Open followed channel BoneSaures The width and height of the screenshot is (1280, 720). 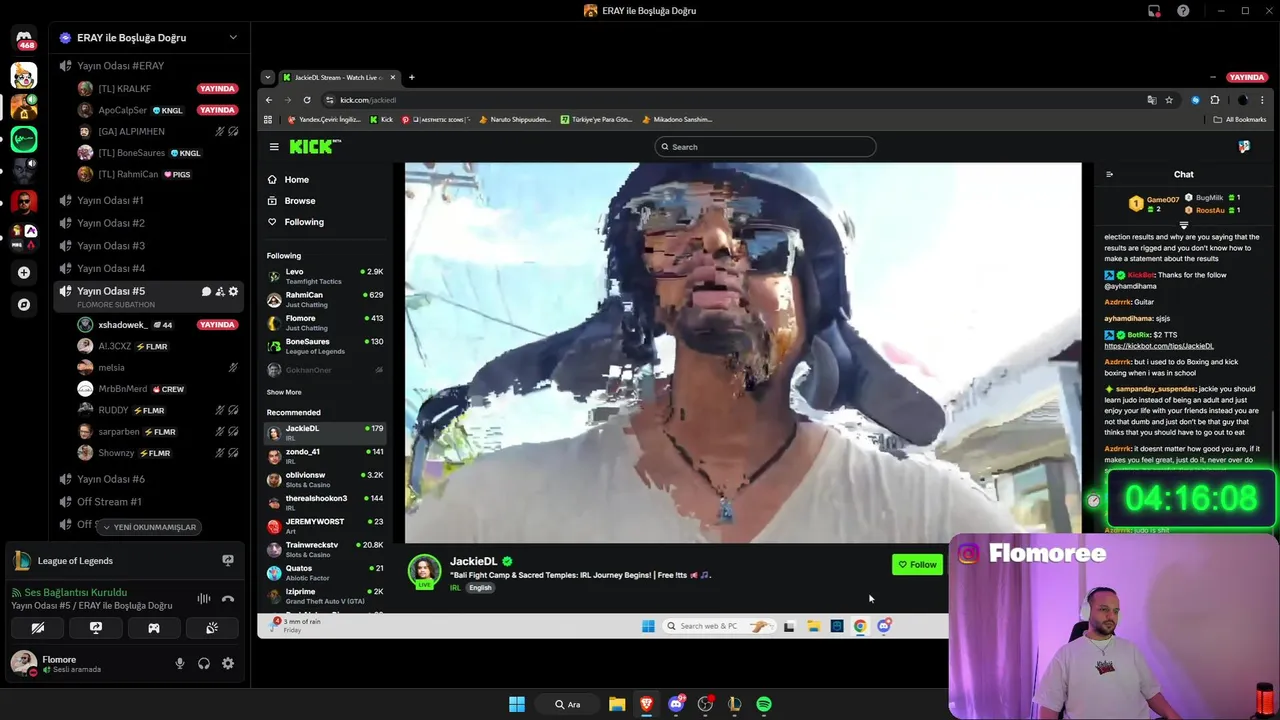point(325,346)
